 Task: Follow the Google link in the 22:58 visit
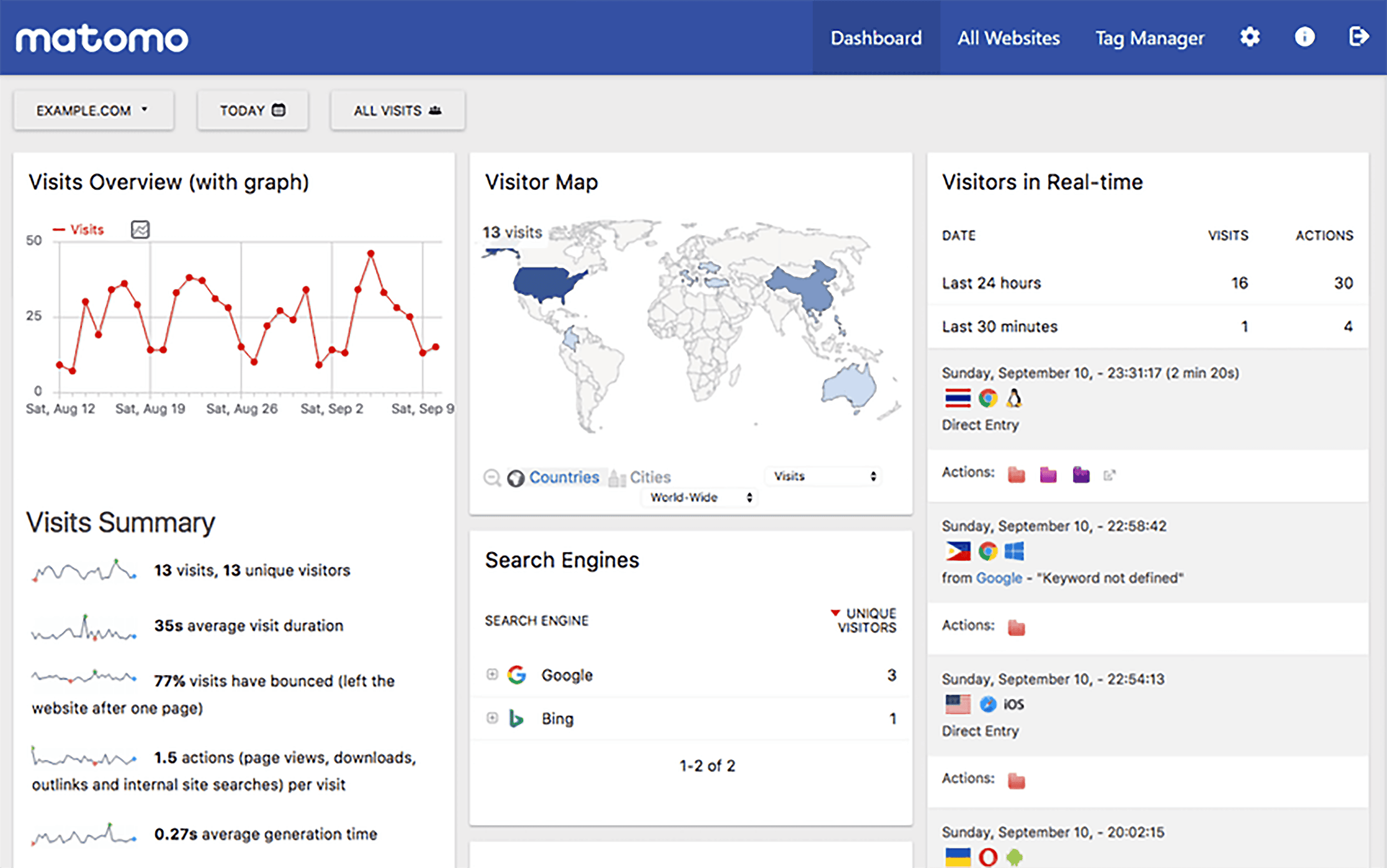[x=999, y=577]
